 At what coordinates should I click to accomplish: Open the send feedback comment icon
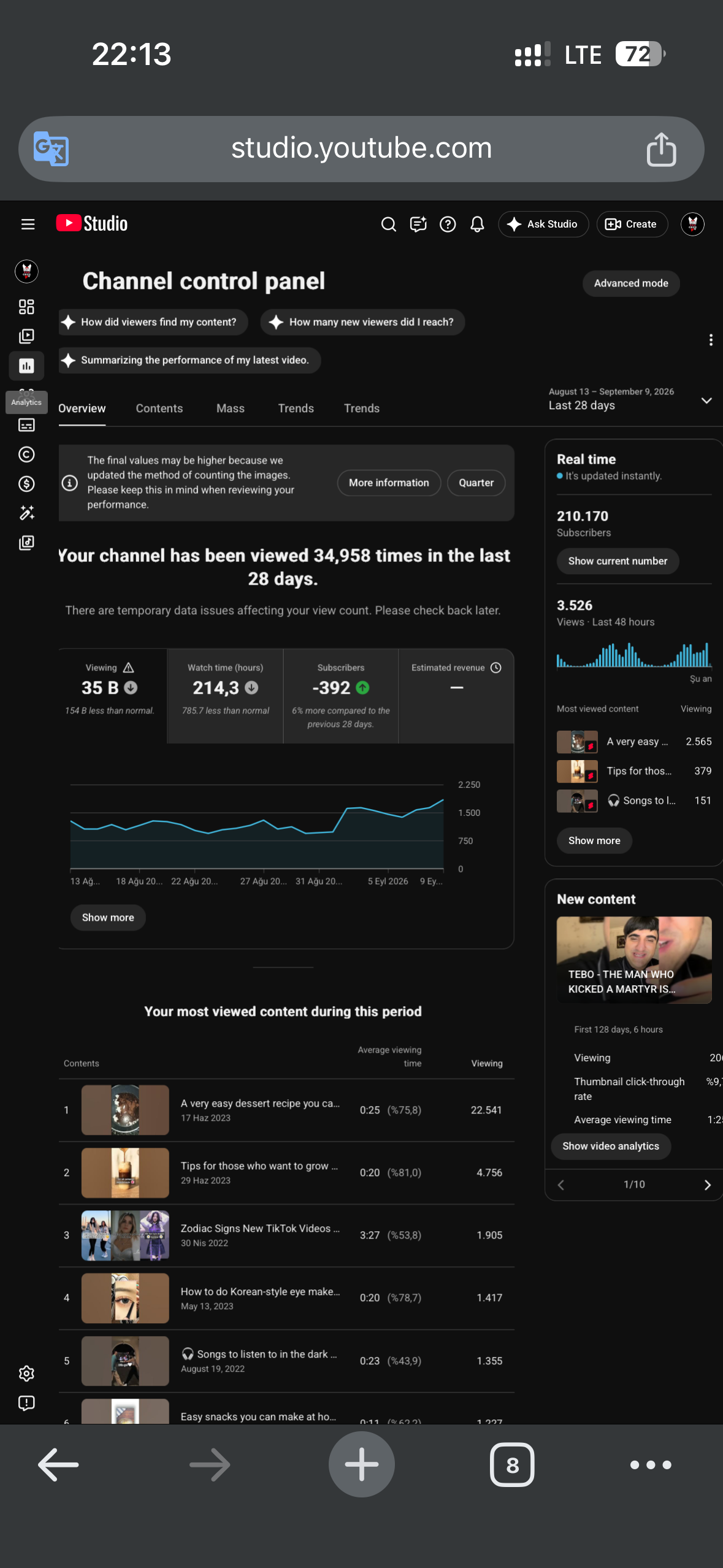[418, 224]
